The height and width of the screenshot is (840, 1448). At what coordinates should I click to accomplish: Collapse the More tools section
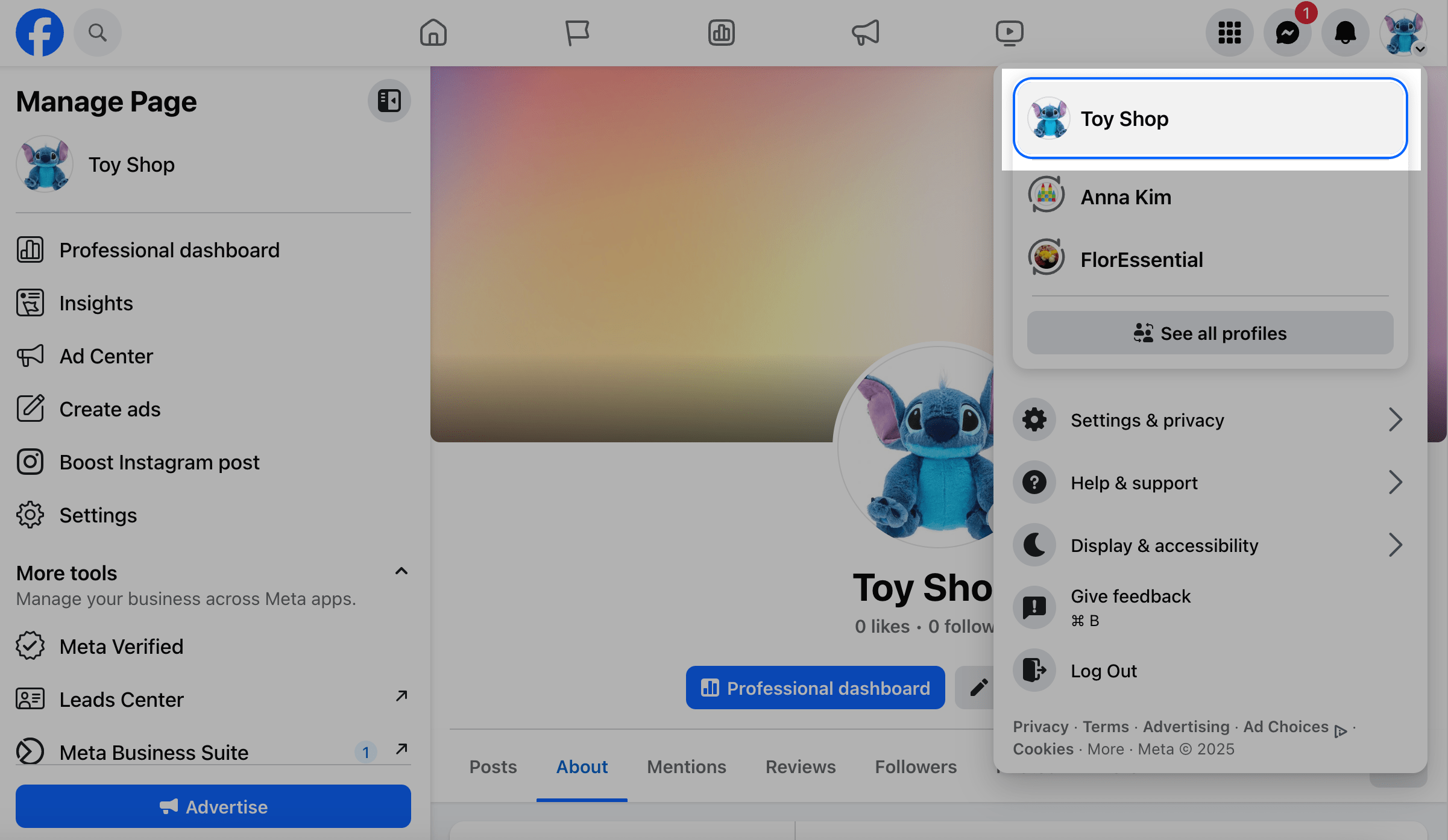tap(401, 571)
